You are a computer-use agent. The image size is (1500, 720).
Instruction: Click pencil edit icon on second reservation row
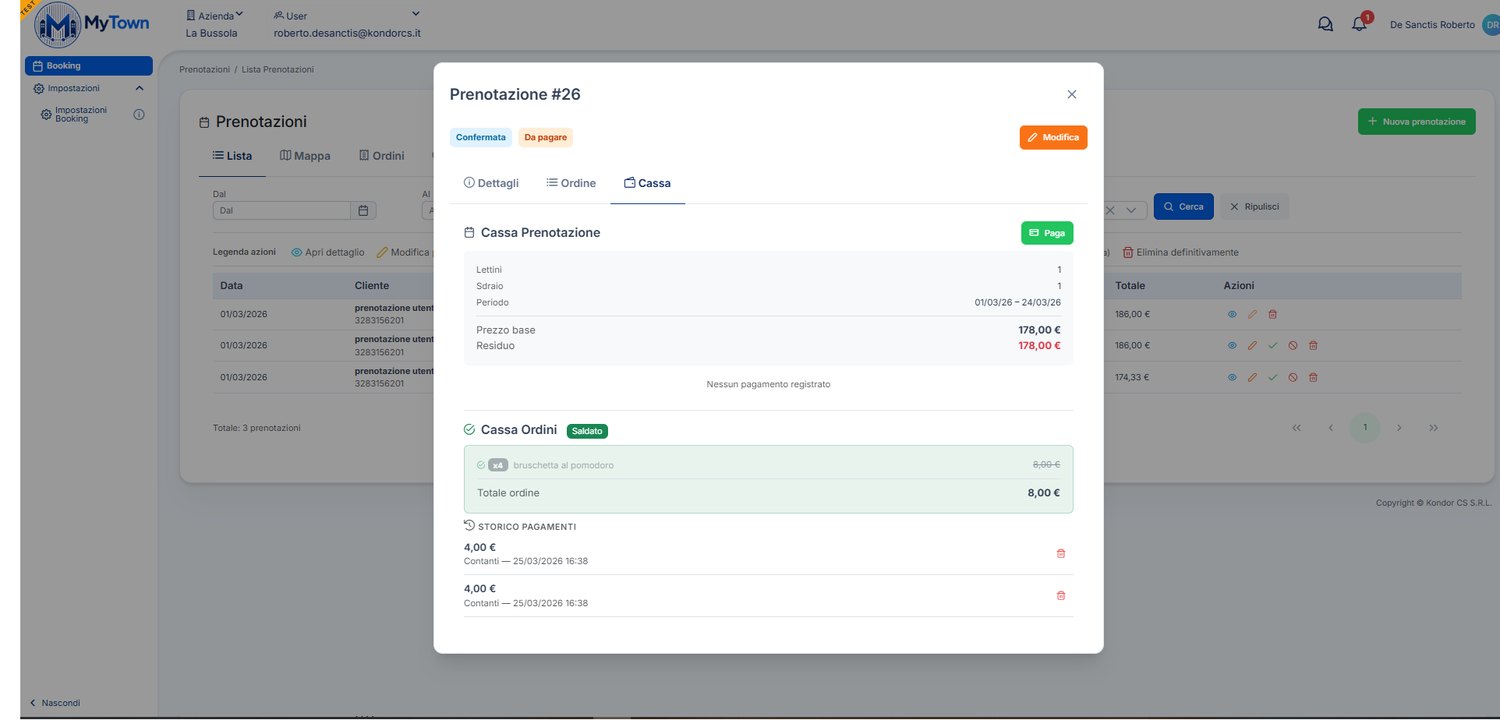point(1253,345)
